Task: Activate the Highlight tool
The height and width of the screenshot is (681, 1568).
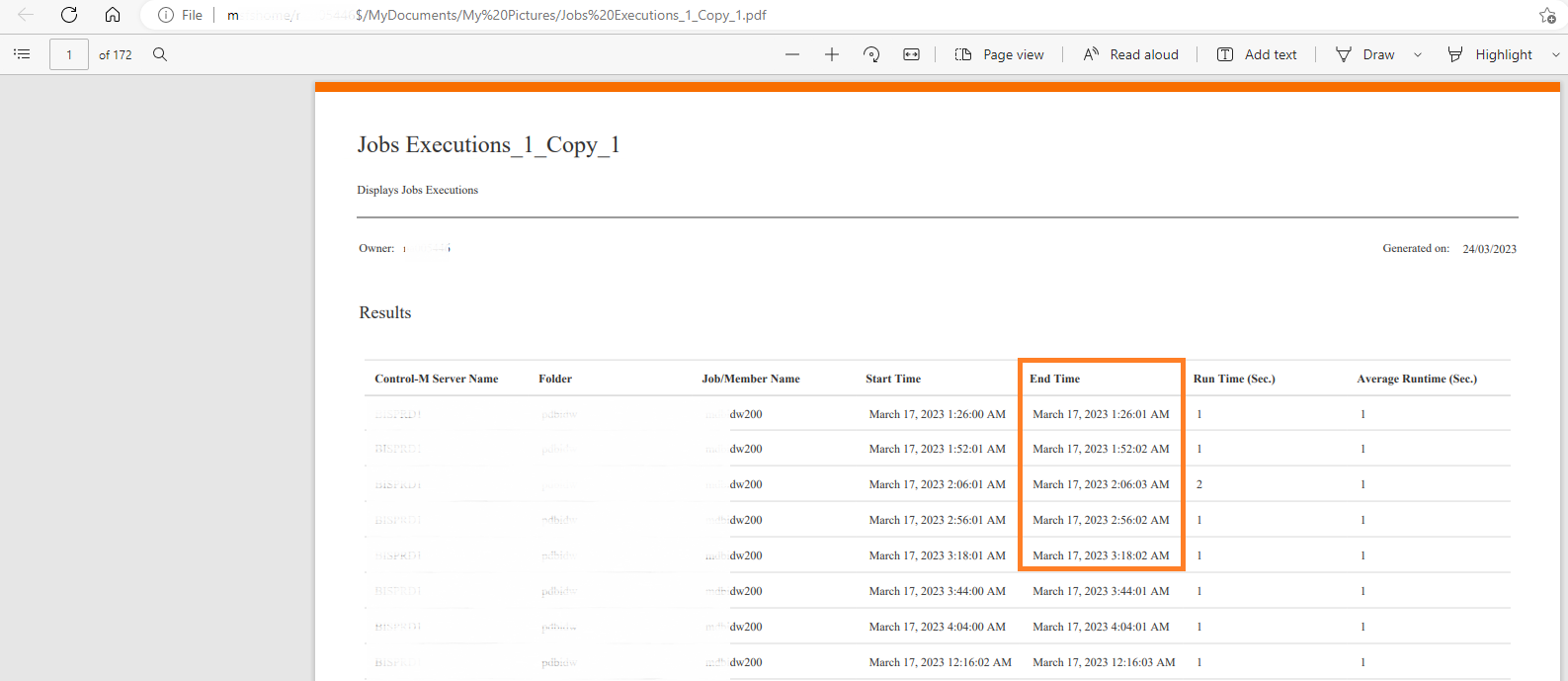Action: [x=1490, y=54]
